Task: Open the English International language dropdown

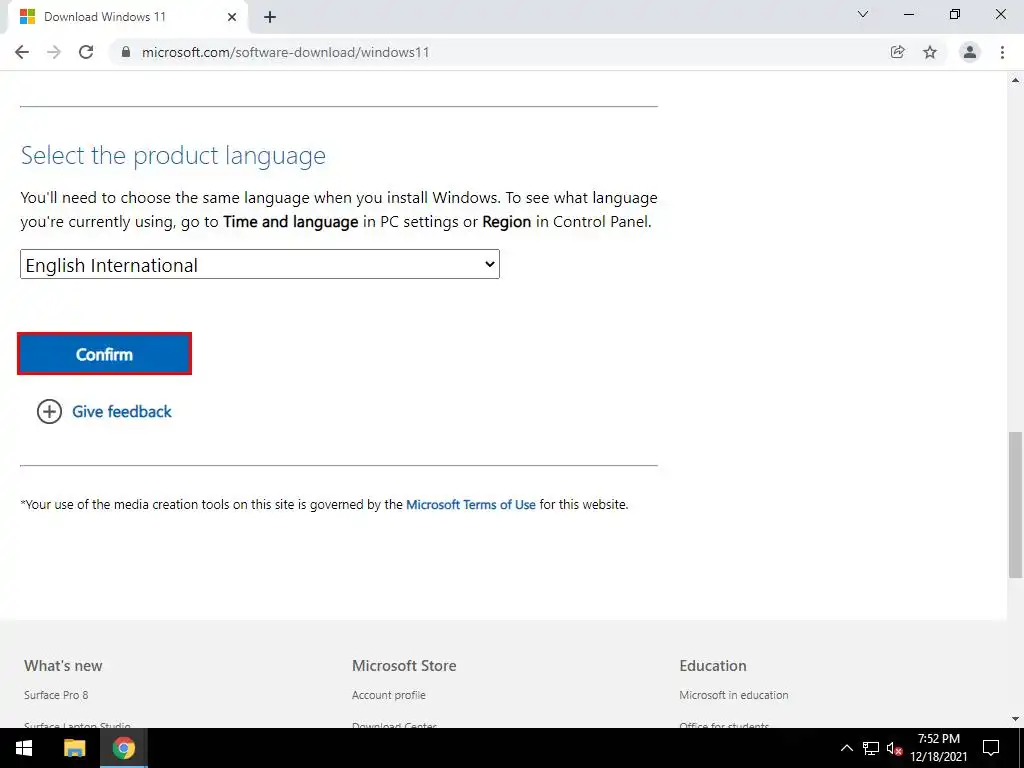Action: [x=260, y=264]
